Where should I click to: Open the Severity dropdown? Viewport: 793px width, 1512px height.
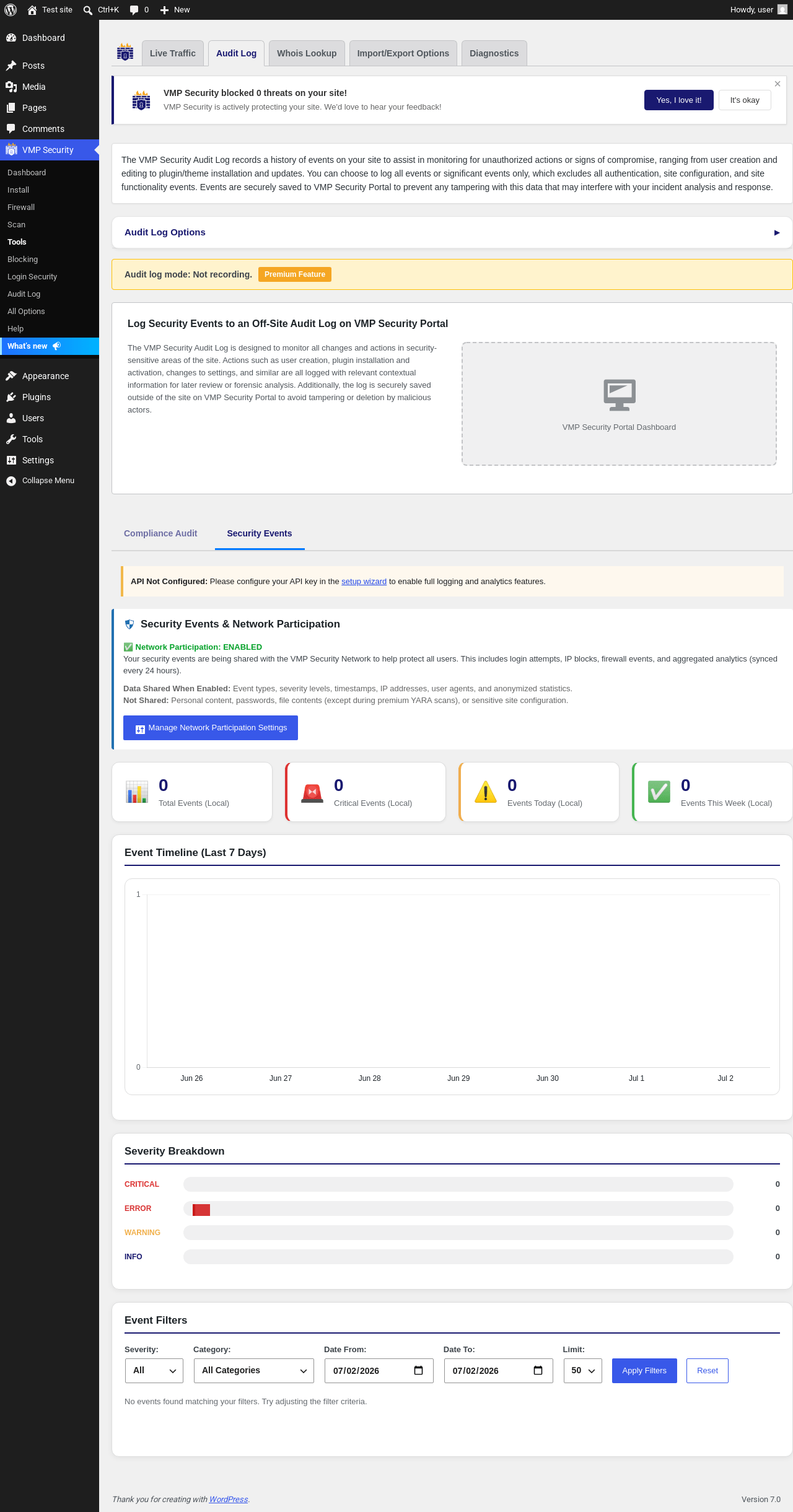154,1371
